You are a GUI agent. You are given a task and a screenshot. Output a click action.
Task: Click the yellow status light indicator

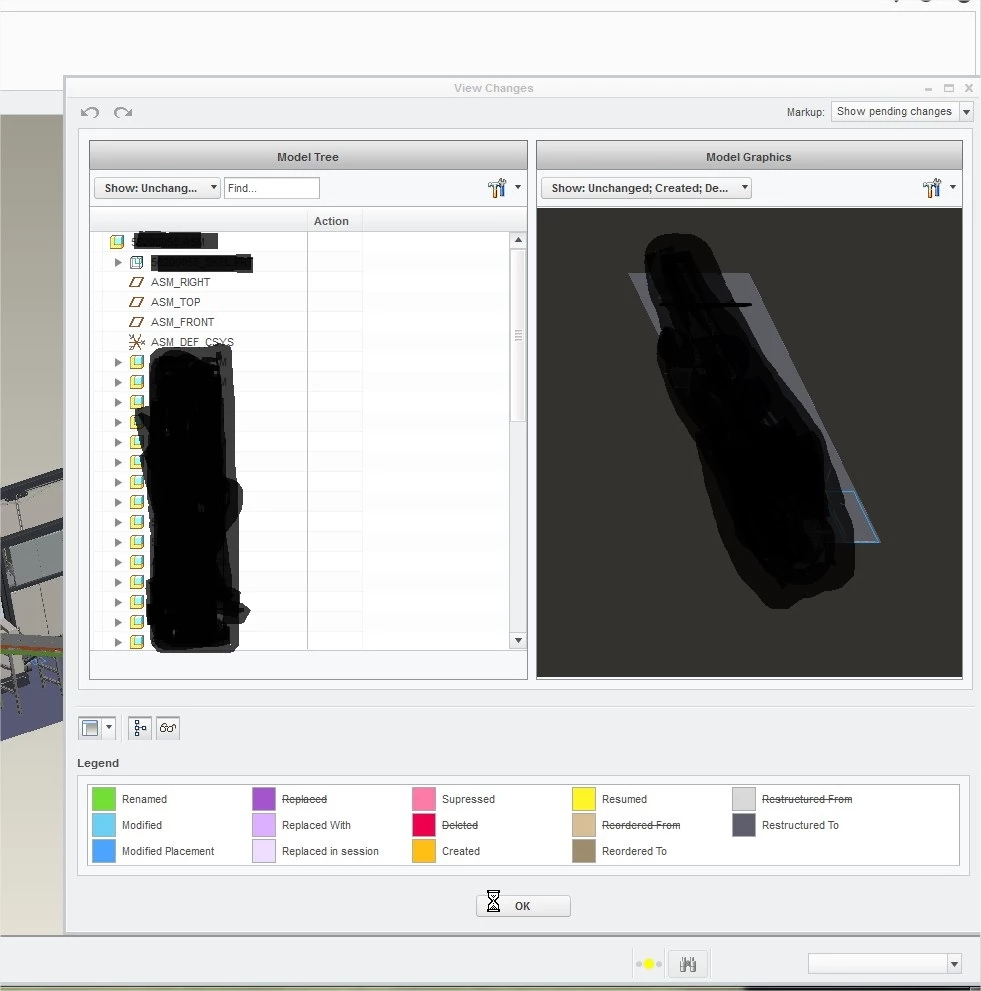pyautogui.click(x=649, y=964)
